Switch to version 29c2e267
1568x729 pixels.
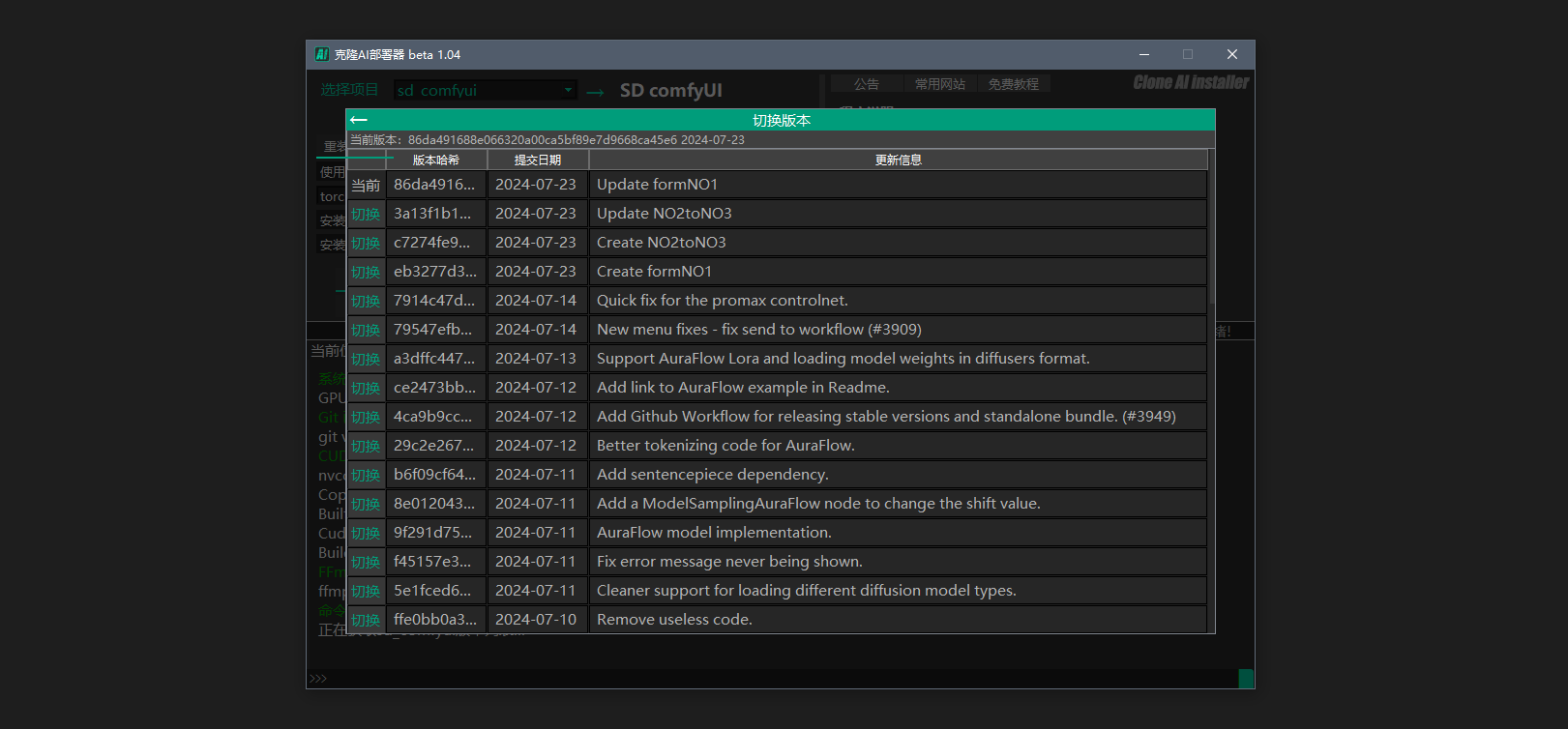point(366,446)
